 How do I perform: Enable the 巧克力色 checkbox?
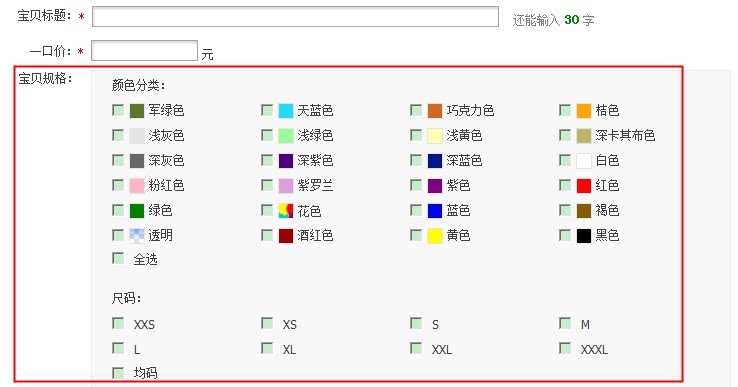(416, 110)
